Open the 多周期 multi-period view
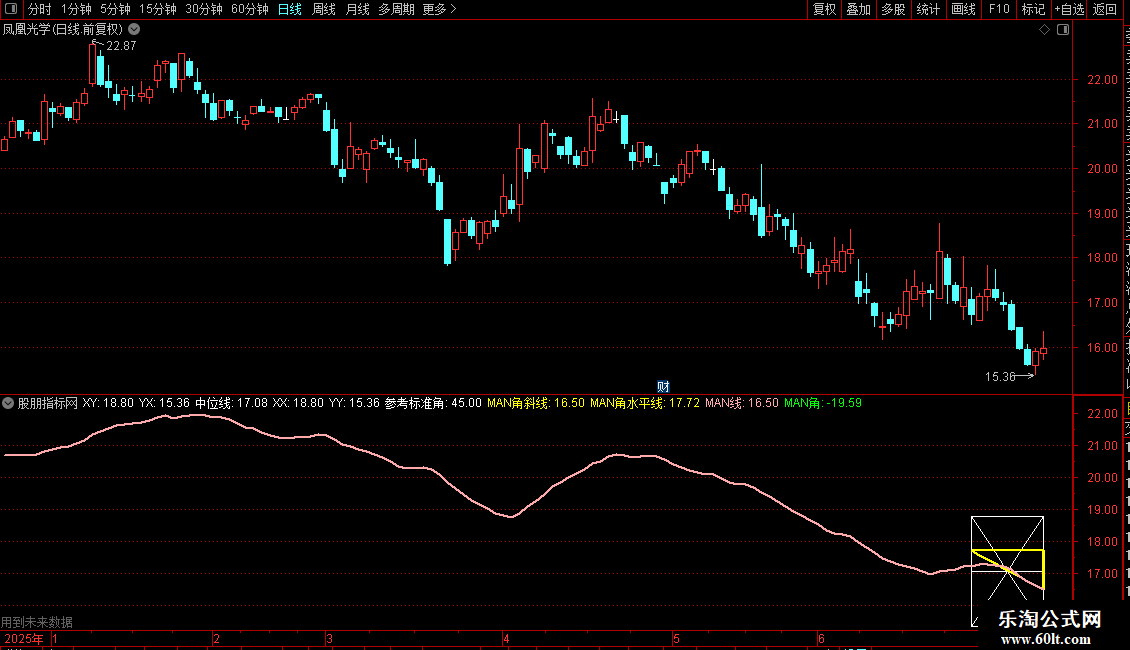The width and height of the screenshot is (1130, 650). [396, 9]
